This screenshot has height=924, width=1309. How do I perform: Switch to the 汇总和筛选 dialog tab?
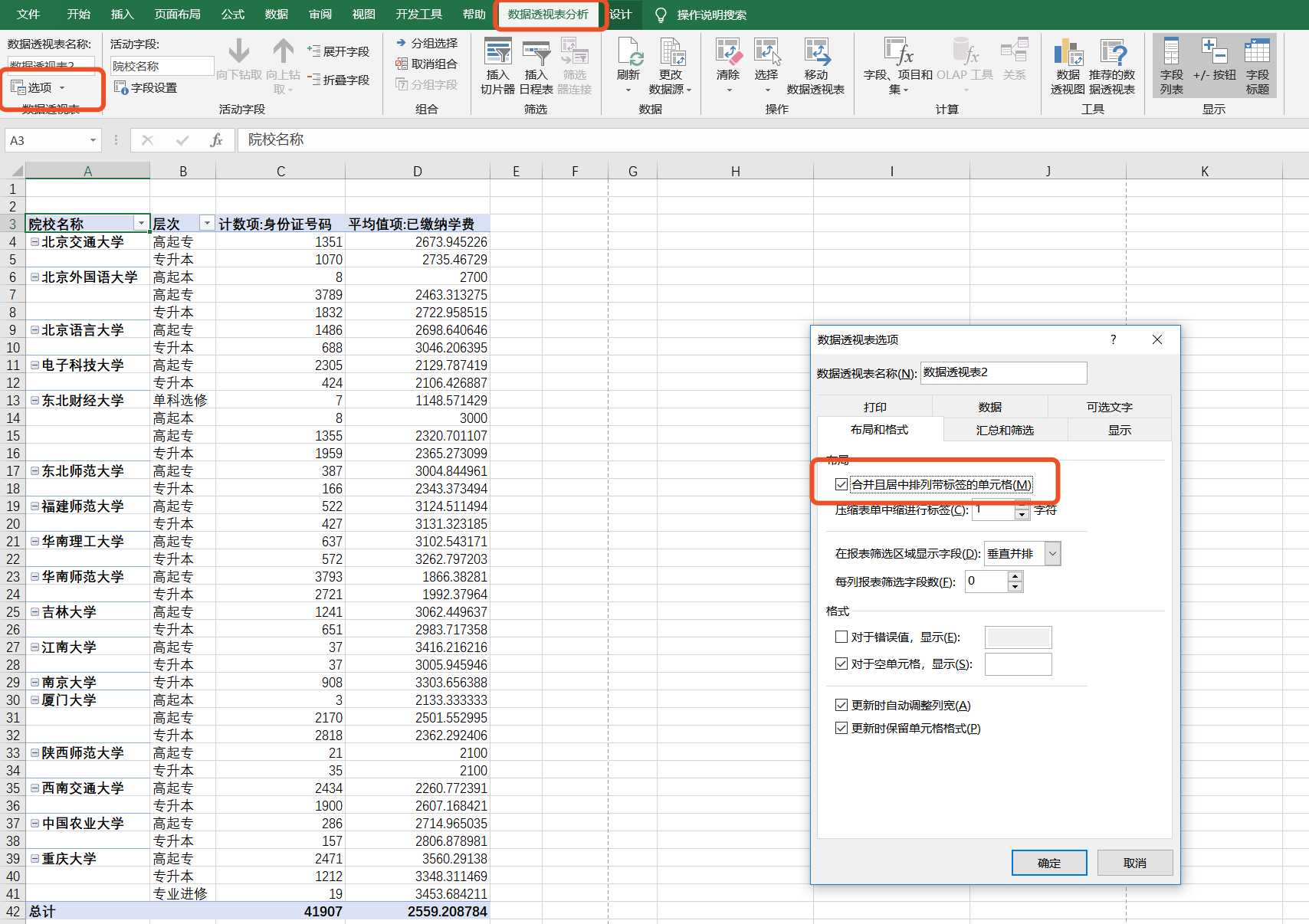[1005, 430]
